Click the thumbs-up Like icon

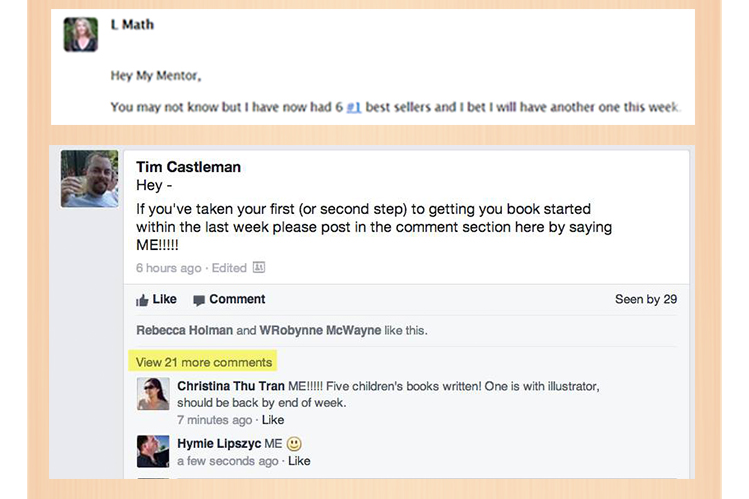[142, 300]
